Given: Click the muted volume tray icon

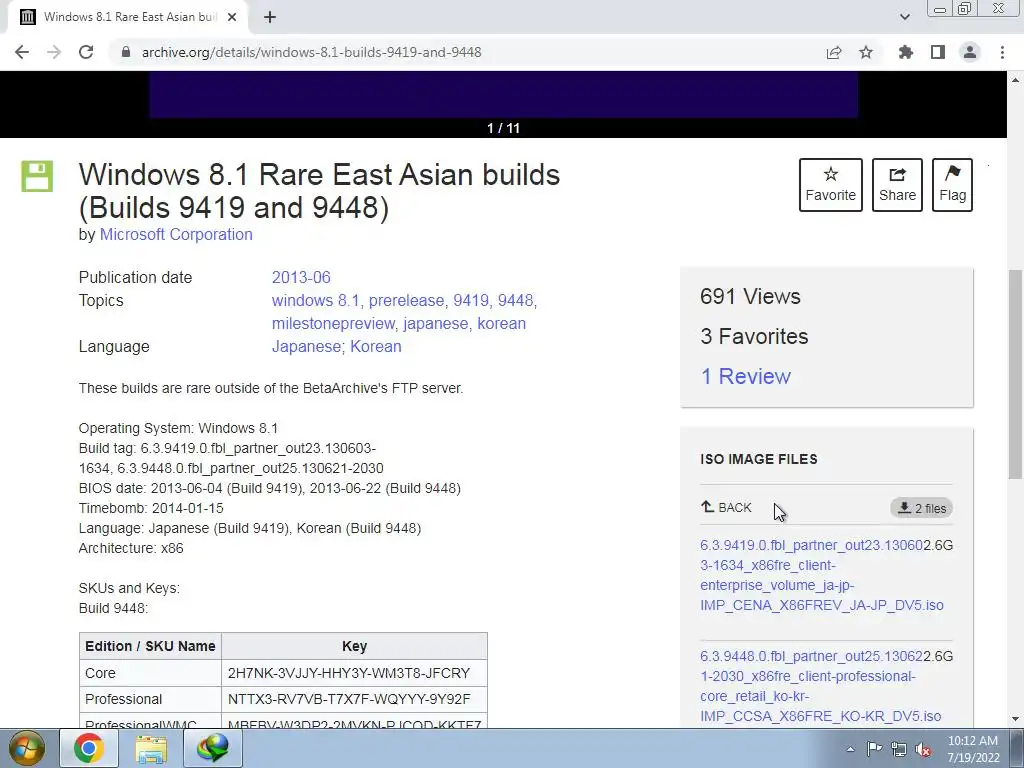Looking at the screenshot, I should point(923,749).
